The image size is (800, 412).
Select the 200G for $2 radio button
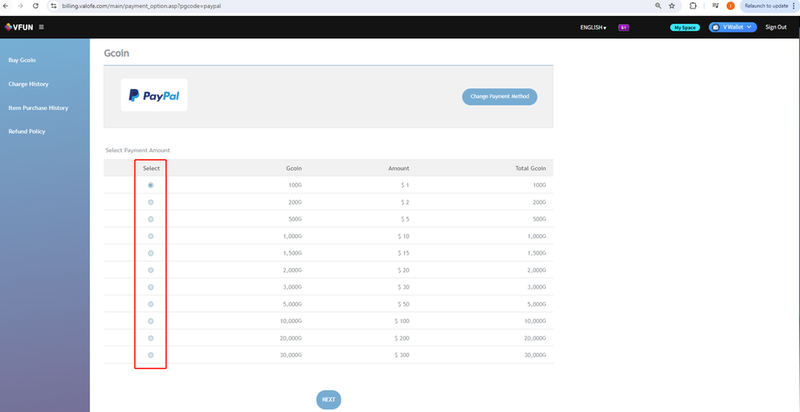point(151,202)
